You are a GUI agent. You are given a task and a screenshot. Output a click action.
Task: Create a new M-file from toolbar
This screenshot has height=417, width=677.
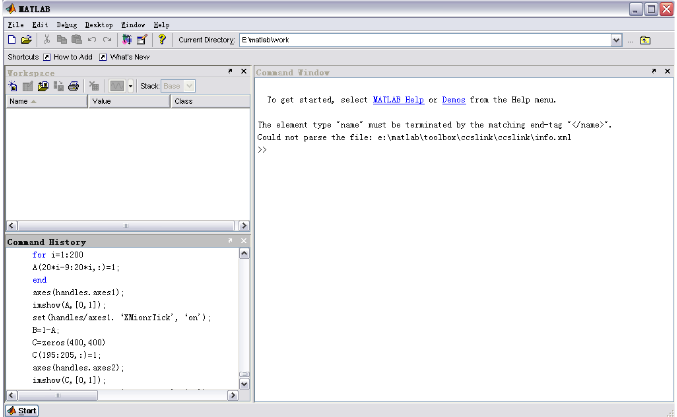12,40
